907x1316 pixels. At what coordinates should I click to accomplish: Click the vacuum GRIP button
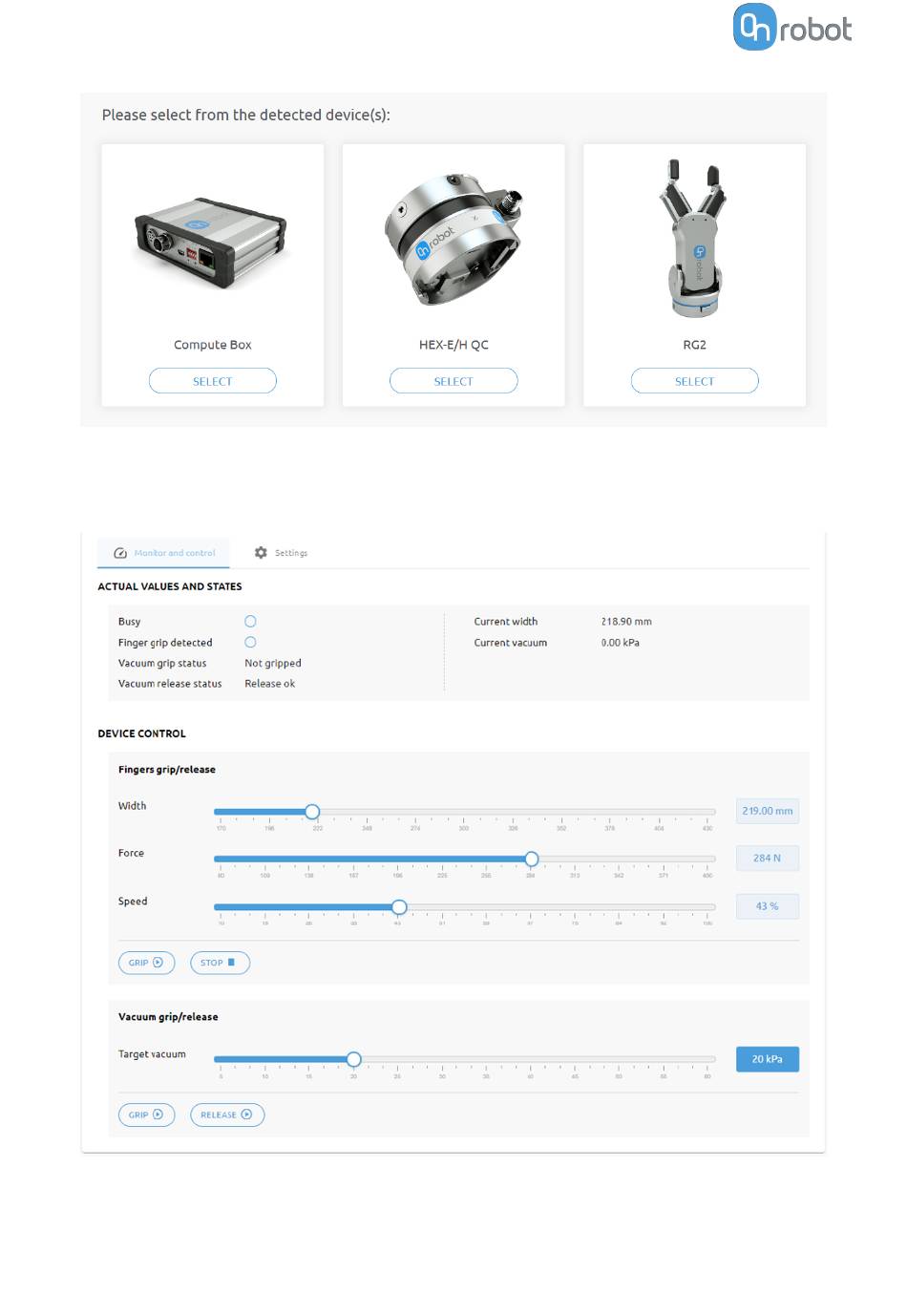(x=146, y=1114)
